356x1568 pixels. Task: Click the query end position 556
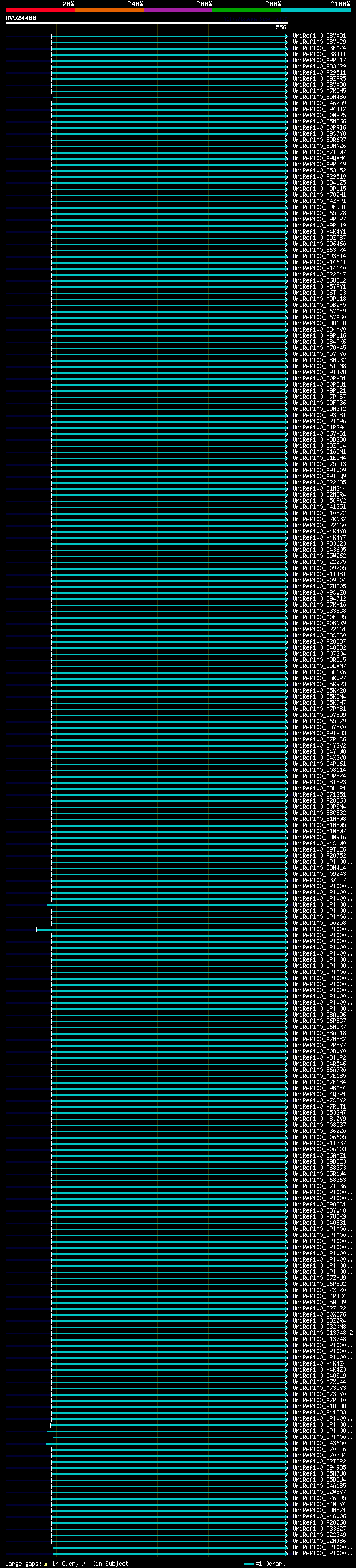tap(281, 27)
